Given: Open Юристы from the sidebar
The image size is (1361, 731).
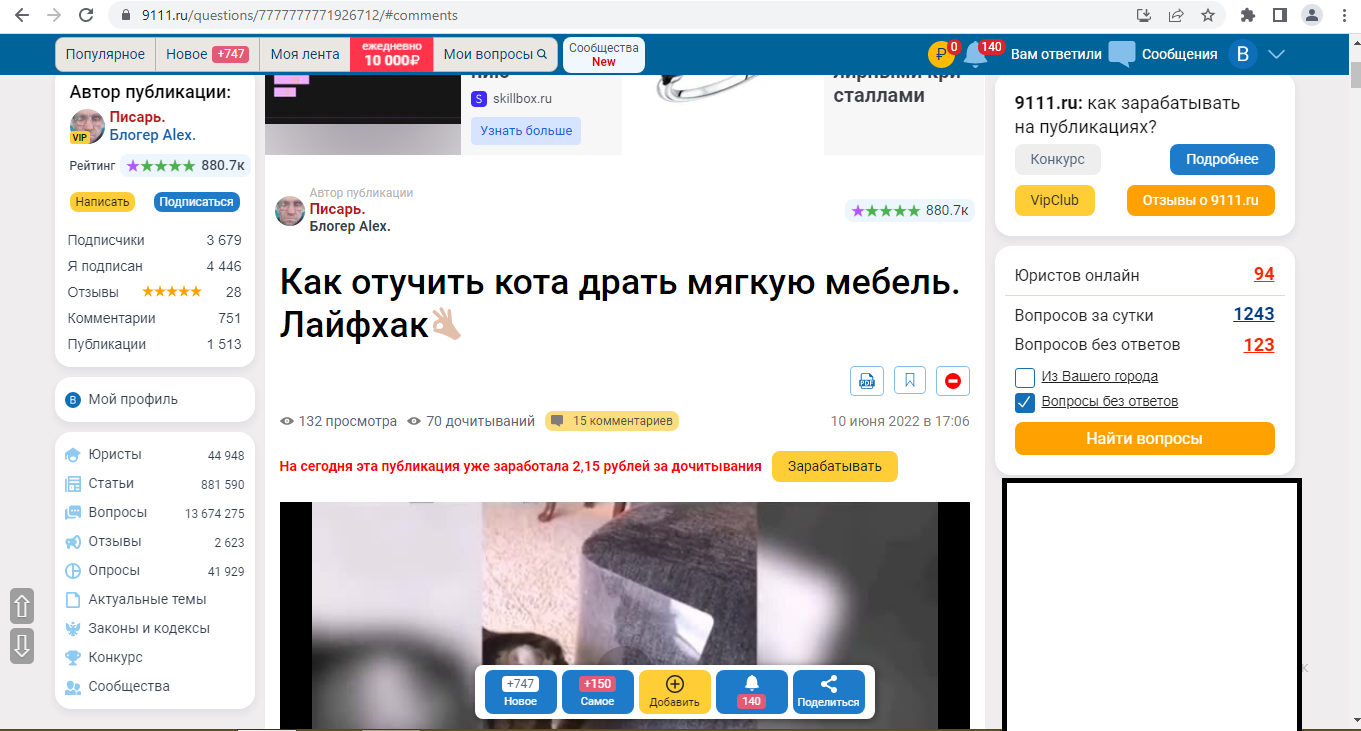Looking at the screenshot, I should pyautogui.click(x=115, y=454).
